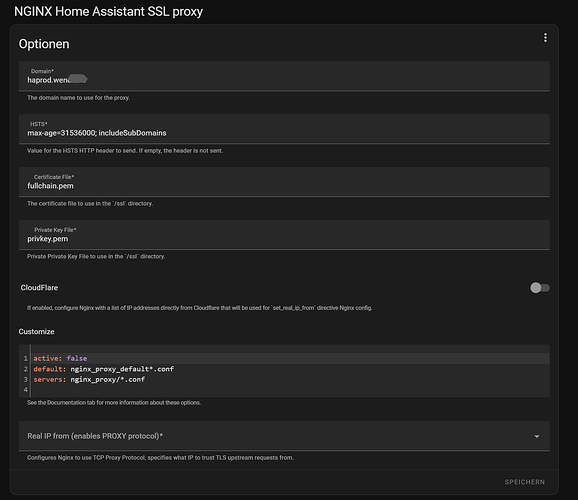Open the three-dot options menu
578x500 pixels.
(x=545, y=38)
